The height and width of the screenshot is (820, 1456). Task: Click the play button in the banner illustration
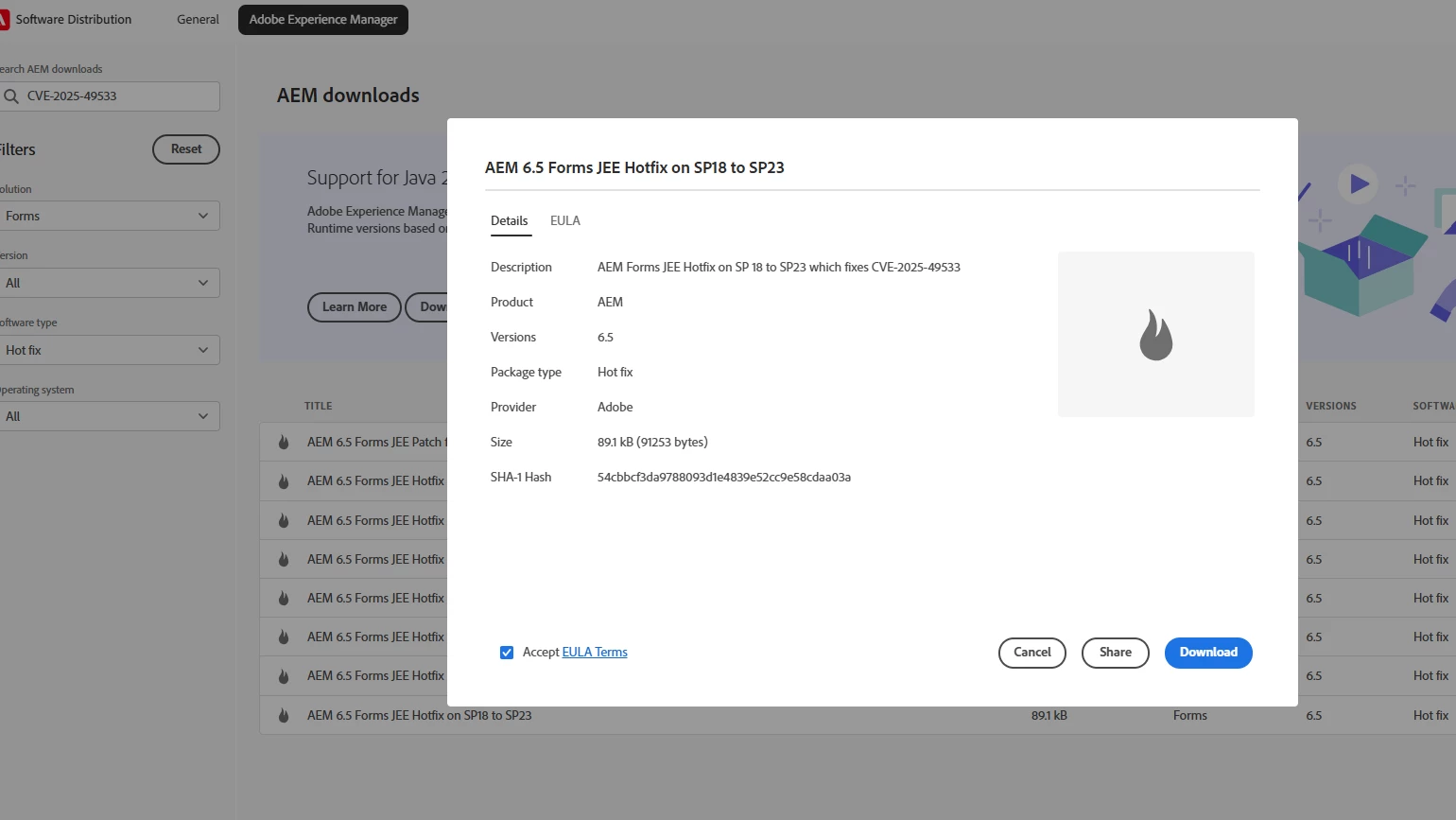(x=1358, y=183)
